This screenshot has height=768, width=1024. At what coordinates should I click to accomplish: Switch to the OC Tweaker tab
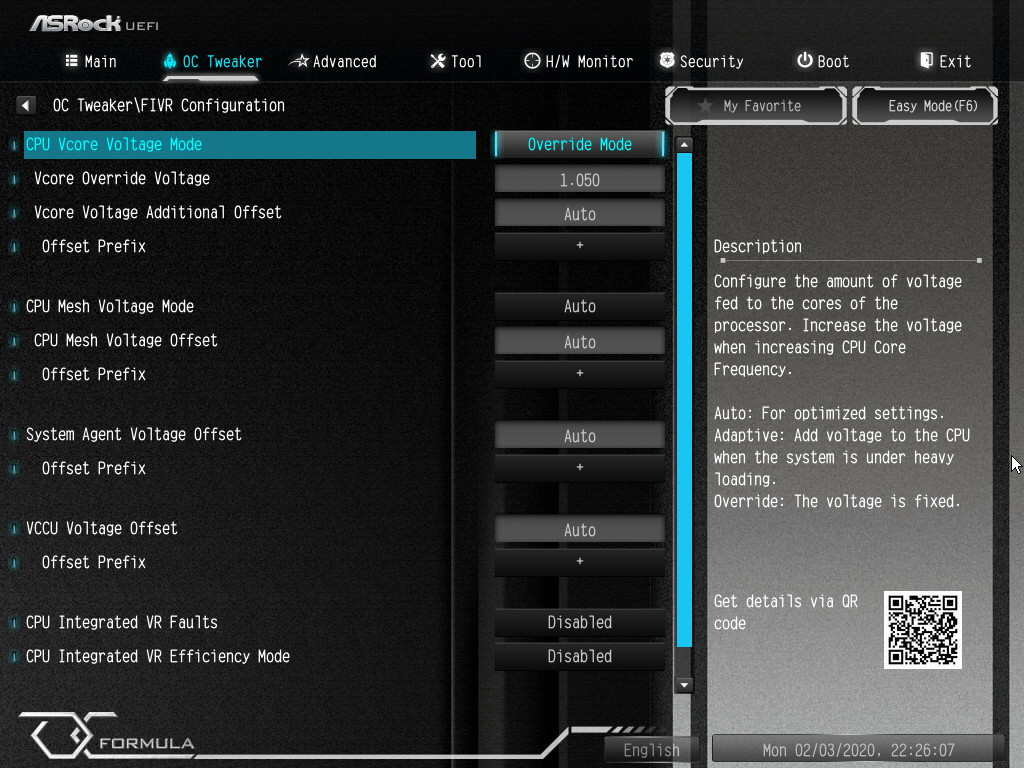[213, 61]
